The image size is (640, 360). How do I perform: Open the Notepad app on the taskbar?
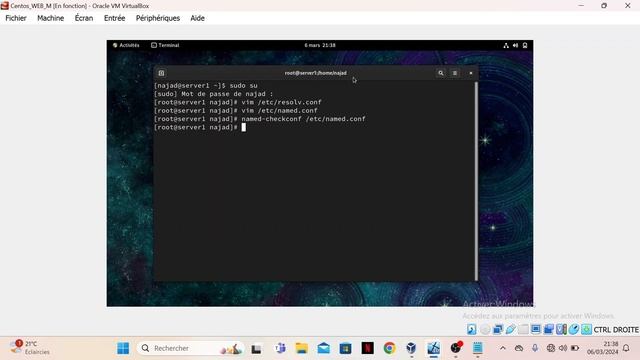click(x=478, y=348)
